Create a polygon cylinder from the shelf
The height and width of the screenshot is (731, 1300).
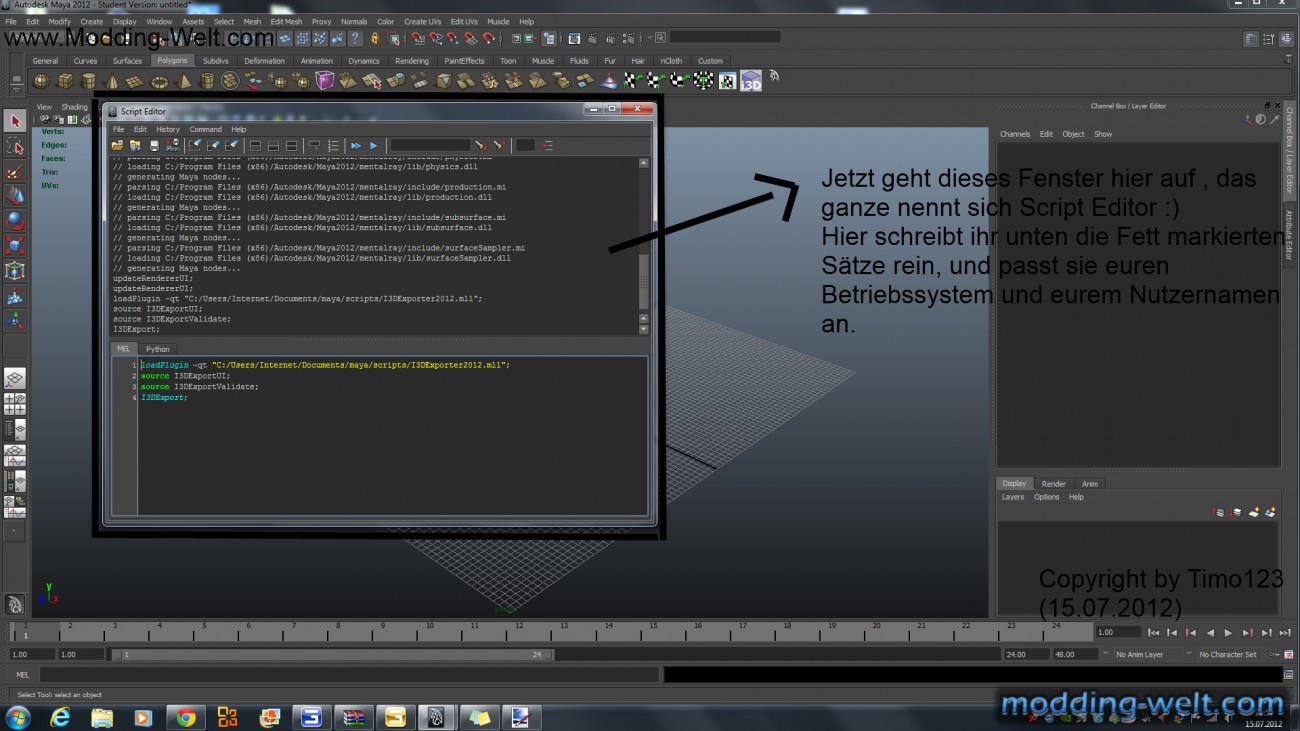click(x=89, y=81)
